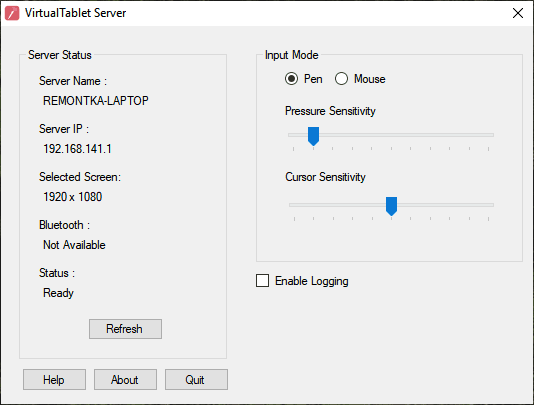Click server name REMONTKA-LAPTOP
534x405 pixels.
(x=96, y=100)
